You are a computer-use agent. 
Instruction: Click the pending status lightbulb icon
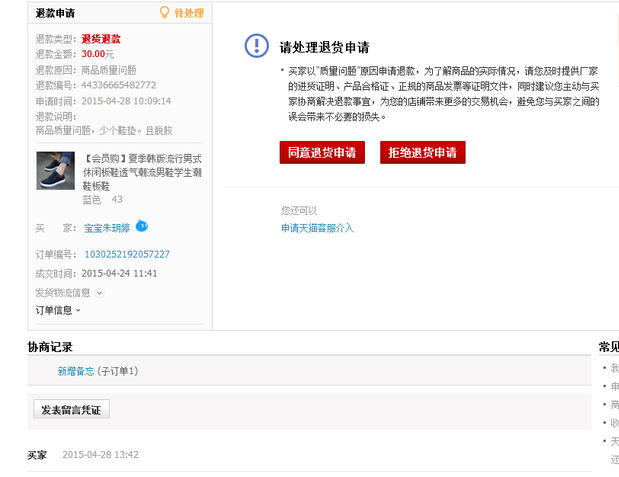click(165, 13)
